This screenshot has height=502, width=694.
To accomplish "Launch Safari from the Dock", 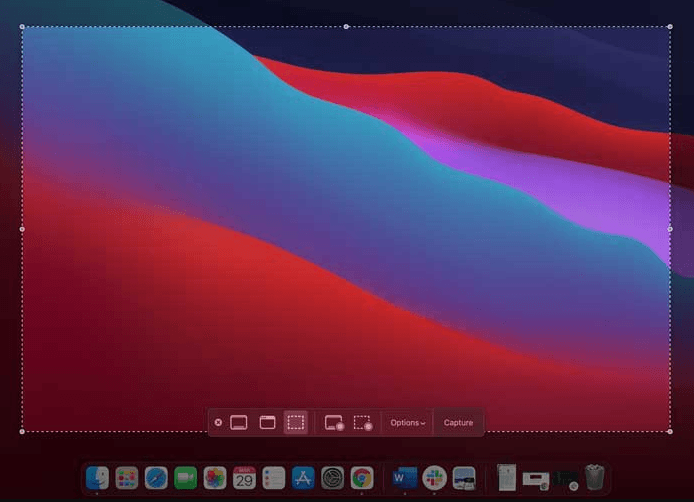I will click(x=156, y=478).
